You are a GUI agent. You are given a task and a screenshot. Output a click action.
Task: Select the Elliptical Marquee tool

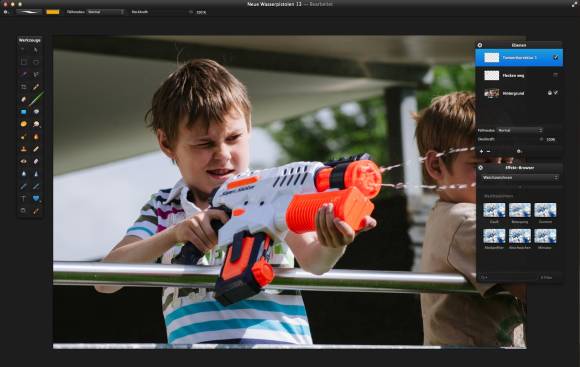(36, 62)
